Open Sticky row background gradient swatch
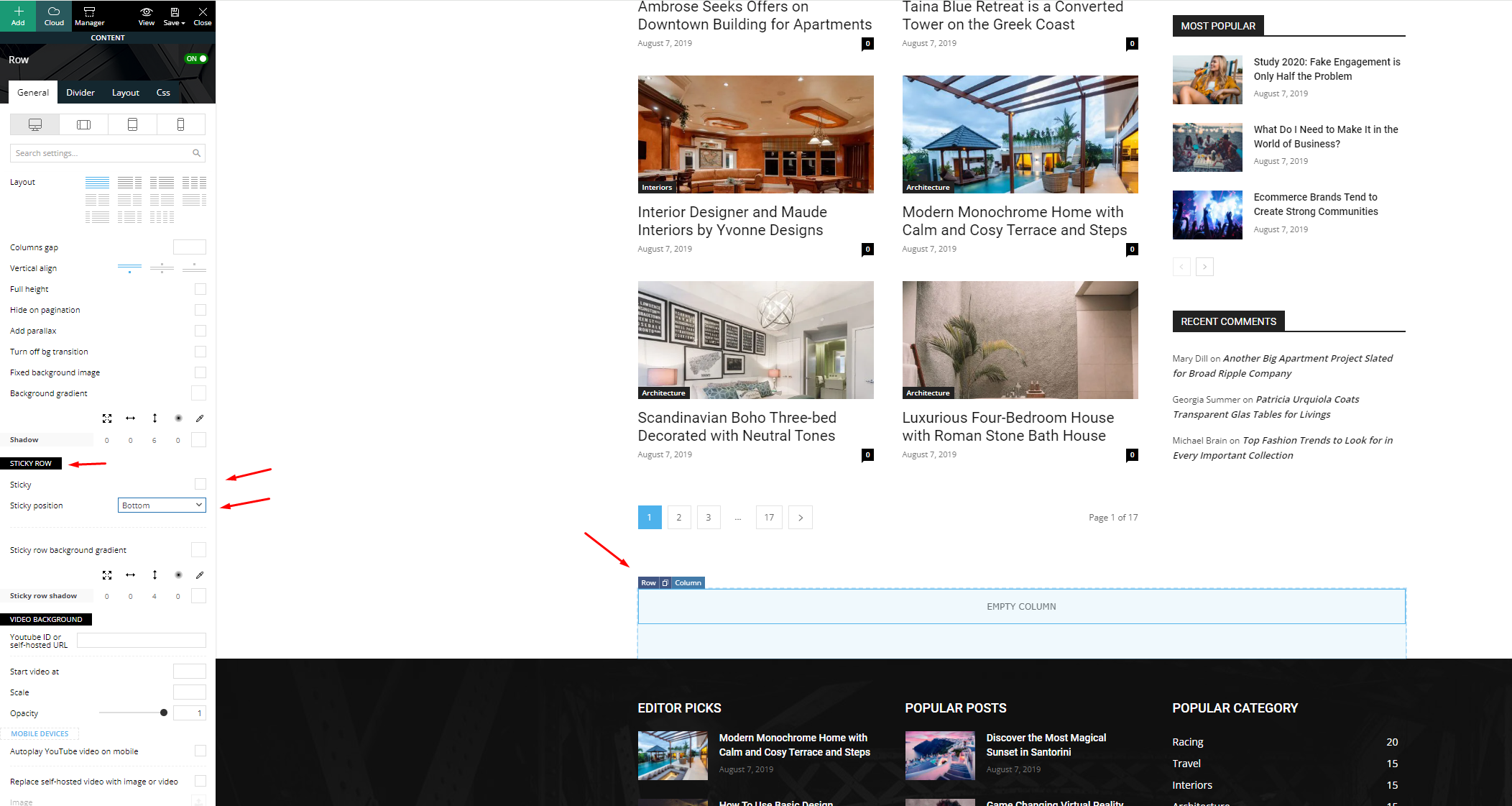1512x806 pixels. (199, 550)
